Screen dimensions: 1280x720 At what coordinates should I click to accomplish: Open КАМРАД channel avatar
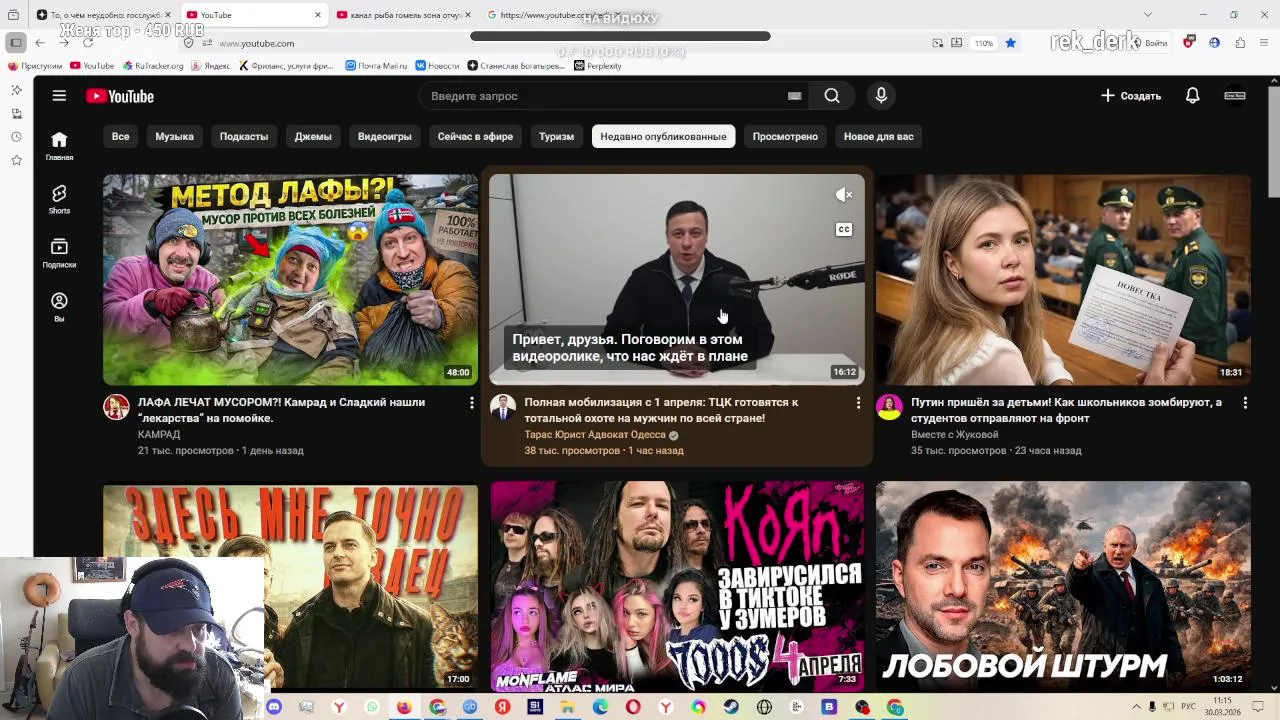pyautogui.click(x=116, y=407)
